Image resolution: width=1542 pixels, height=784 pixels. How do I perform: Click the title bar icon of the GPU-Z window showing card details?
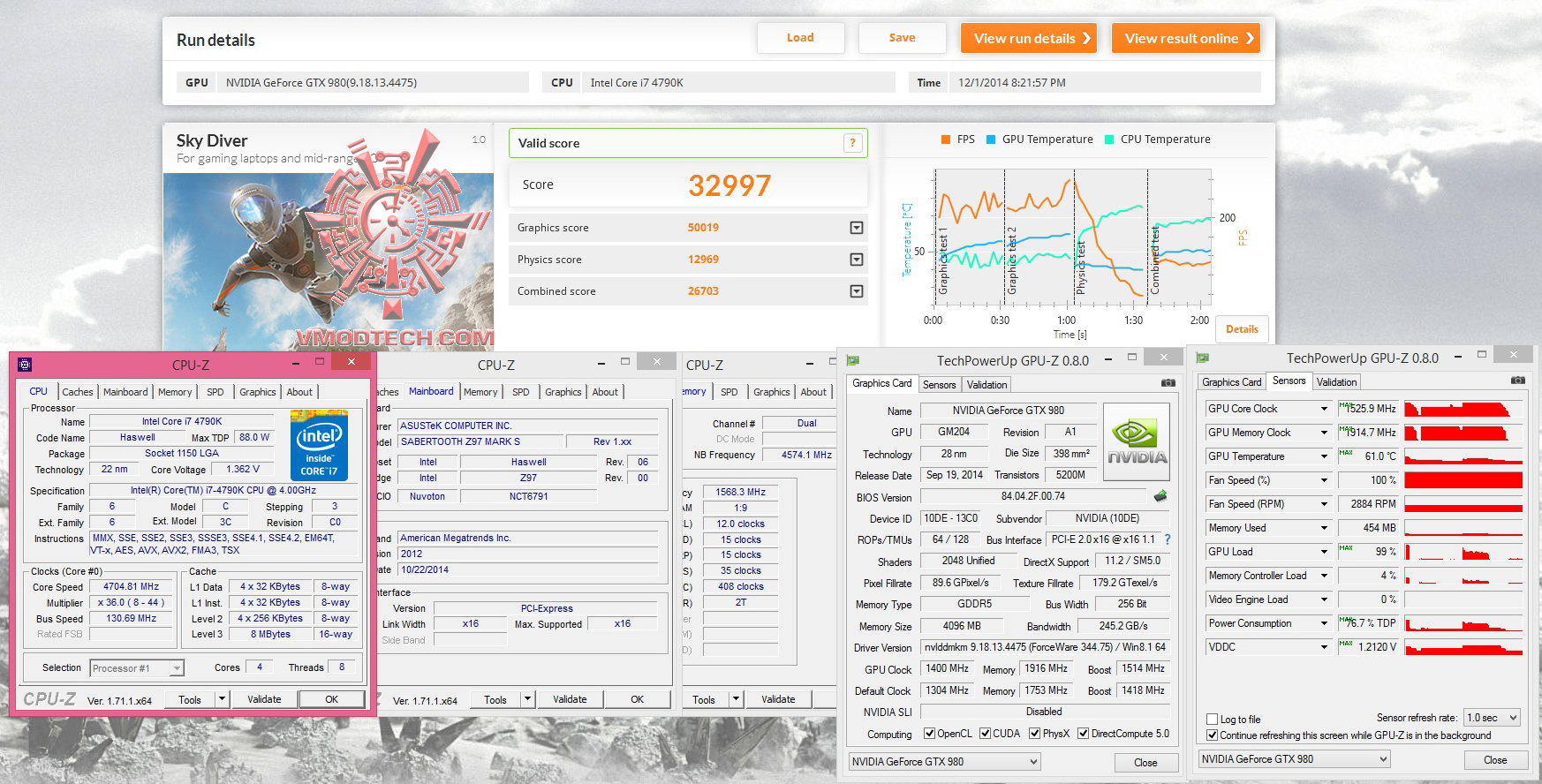[x=853, y=360]
